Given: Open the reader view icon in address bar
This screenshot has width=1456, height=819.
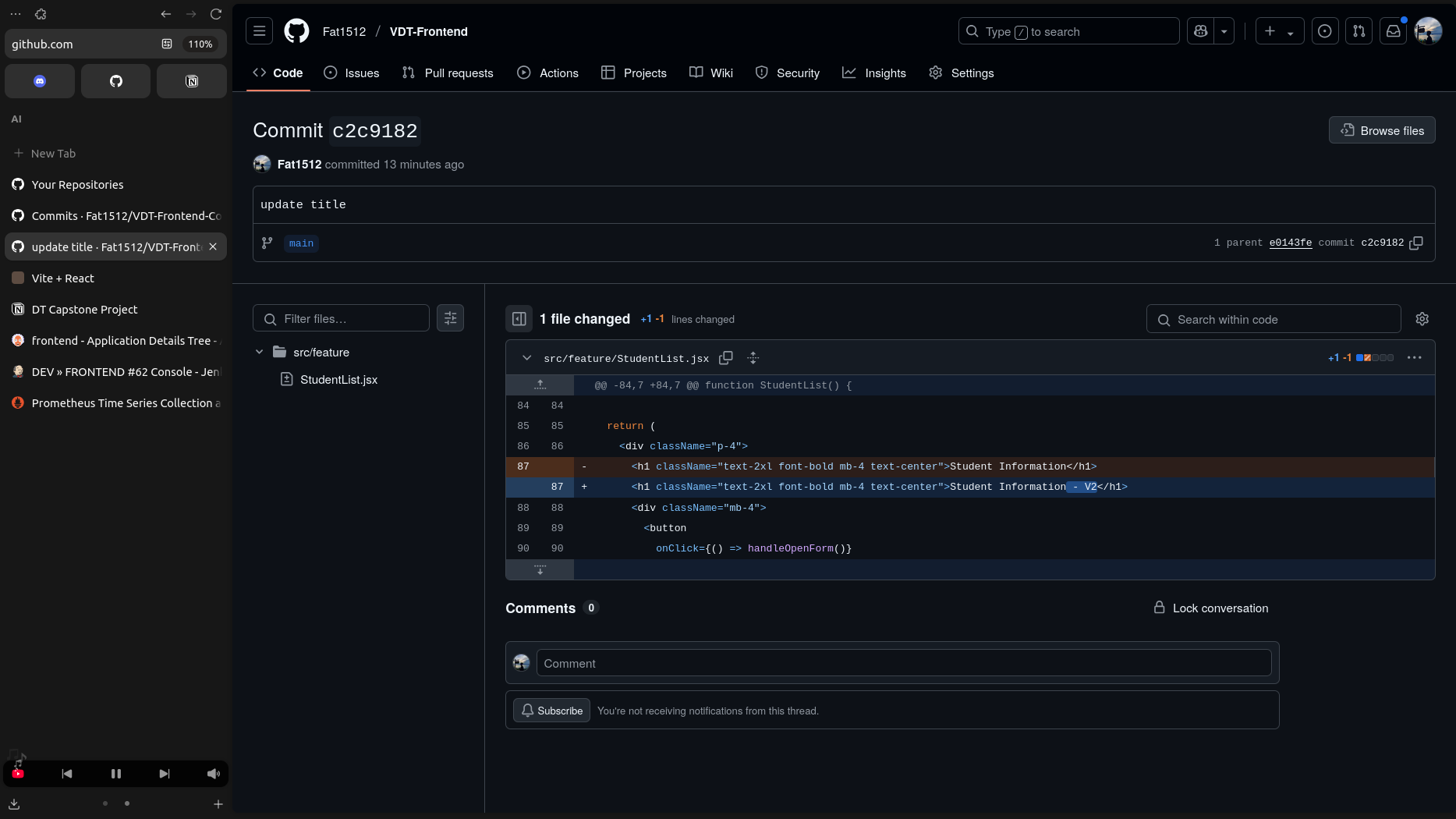Looking at the screenshot, I should pyautogui.click(x=166, y=44).
